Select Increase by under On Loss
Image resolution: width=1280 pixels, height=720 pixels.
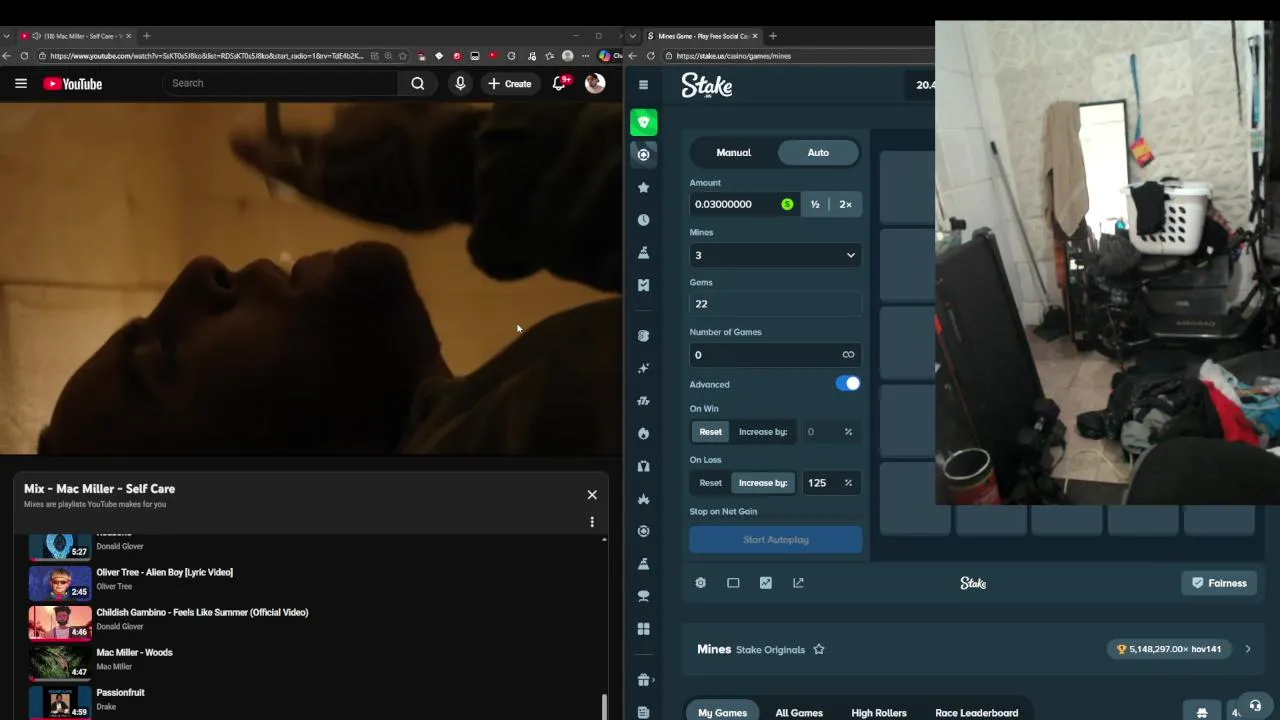point(763,483)
